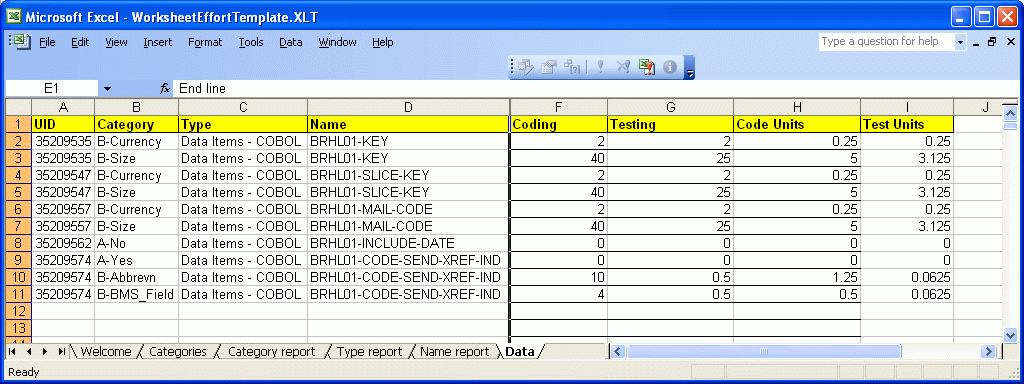1024x384 pixels.
Task: Click the previous sheet tab navigation arrow
Action: (29, 351)
